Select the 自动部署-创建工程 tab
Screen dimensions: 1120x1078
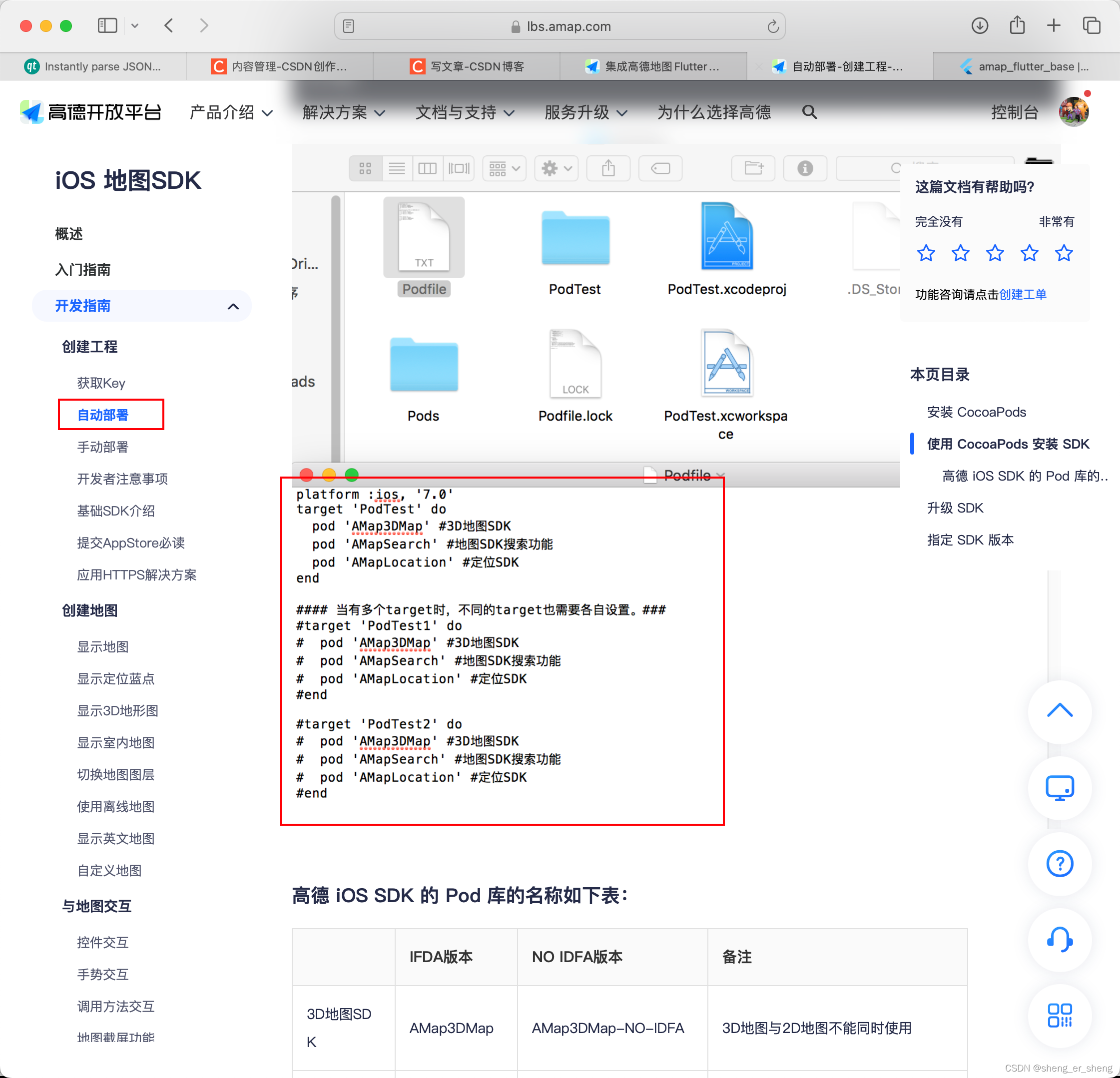(x=841, y=66)
